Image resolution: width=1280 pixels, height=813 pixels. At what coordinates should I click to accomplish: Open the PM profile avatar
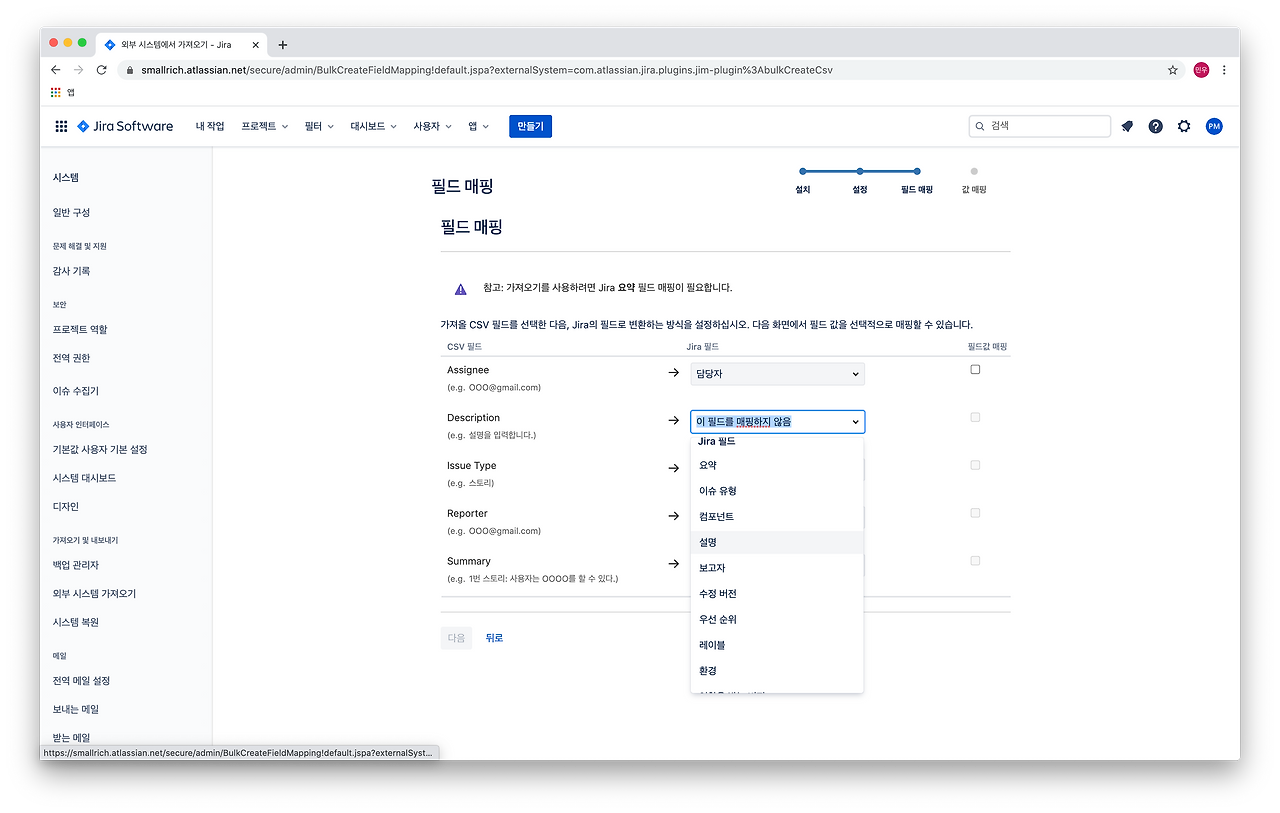click(x=1213, y=126)
